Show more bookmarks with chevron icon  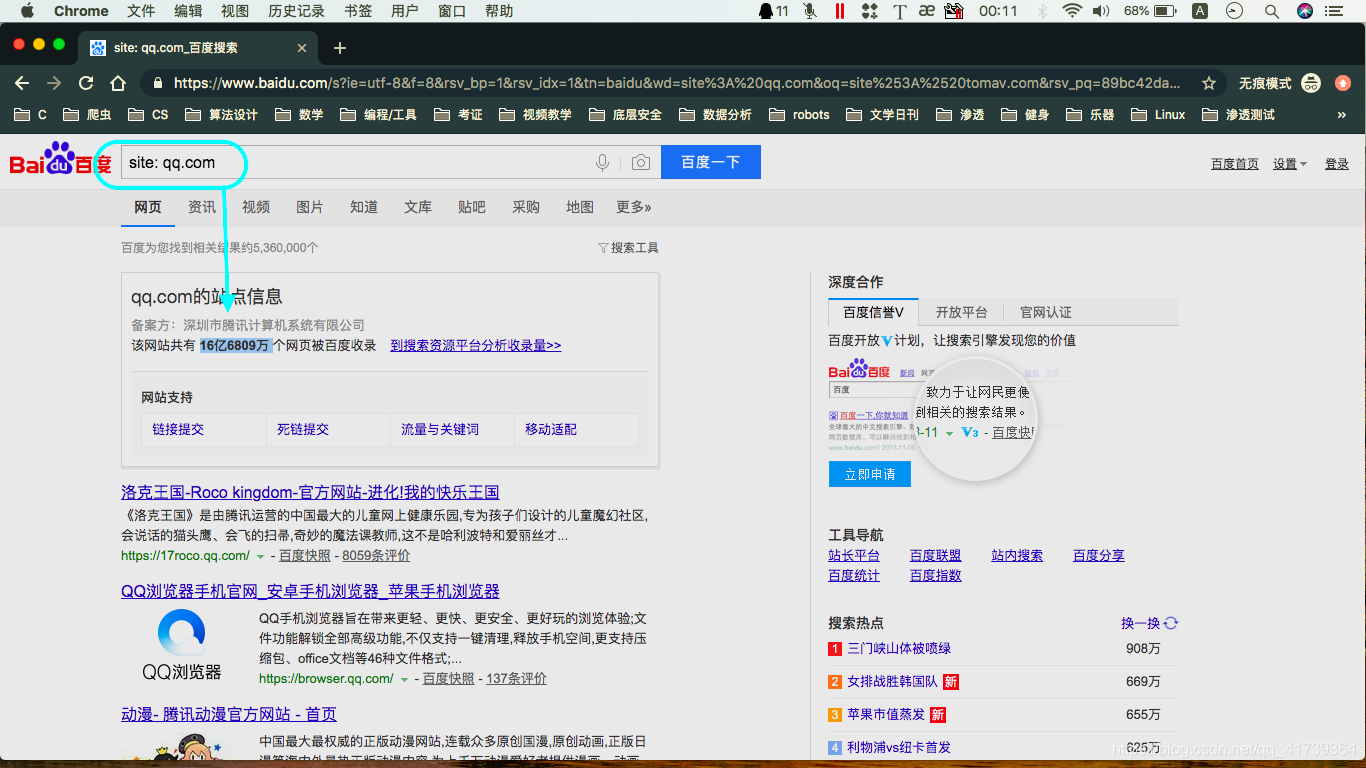(1341, 115)
